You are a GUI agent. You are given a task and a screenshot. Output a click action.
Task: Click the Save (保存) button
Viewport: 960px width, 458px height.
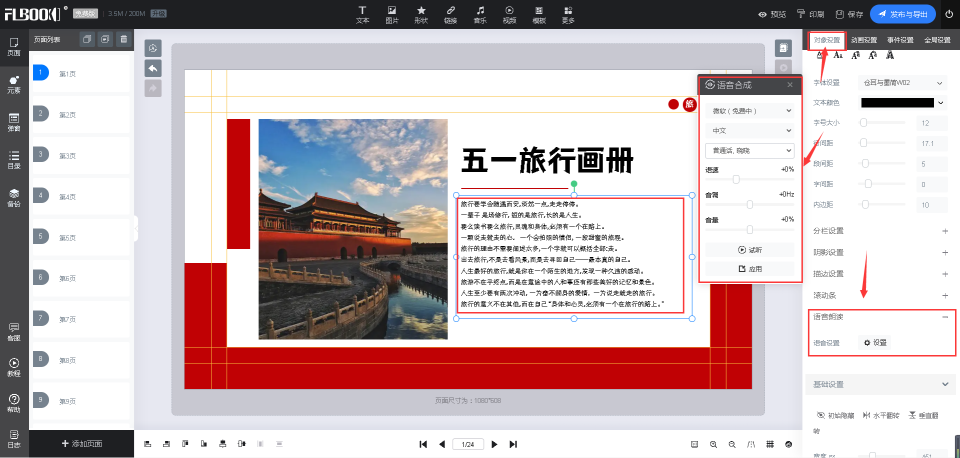point(849,14)
